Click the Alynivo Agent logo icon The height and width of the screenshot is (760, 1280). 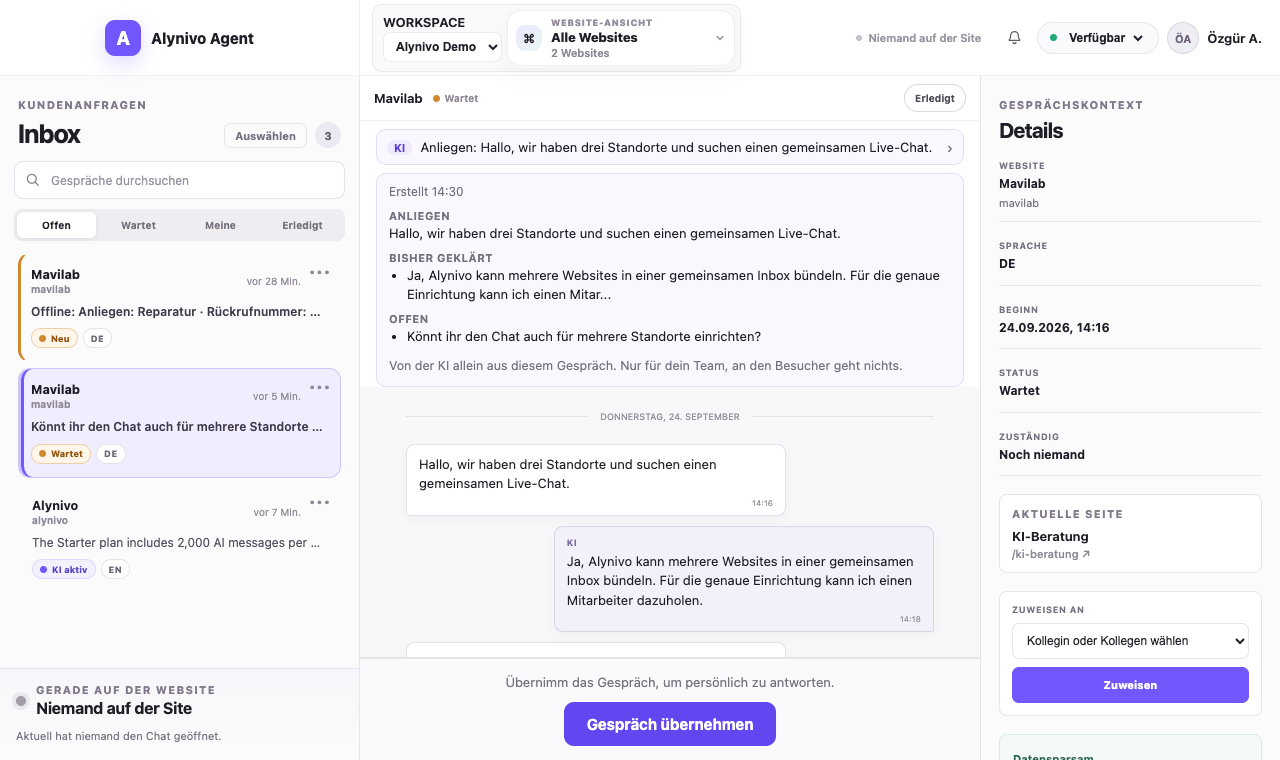click(123, 38)
